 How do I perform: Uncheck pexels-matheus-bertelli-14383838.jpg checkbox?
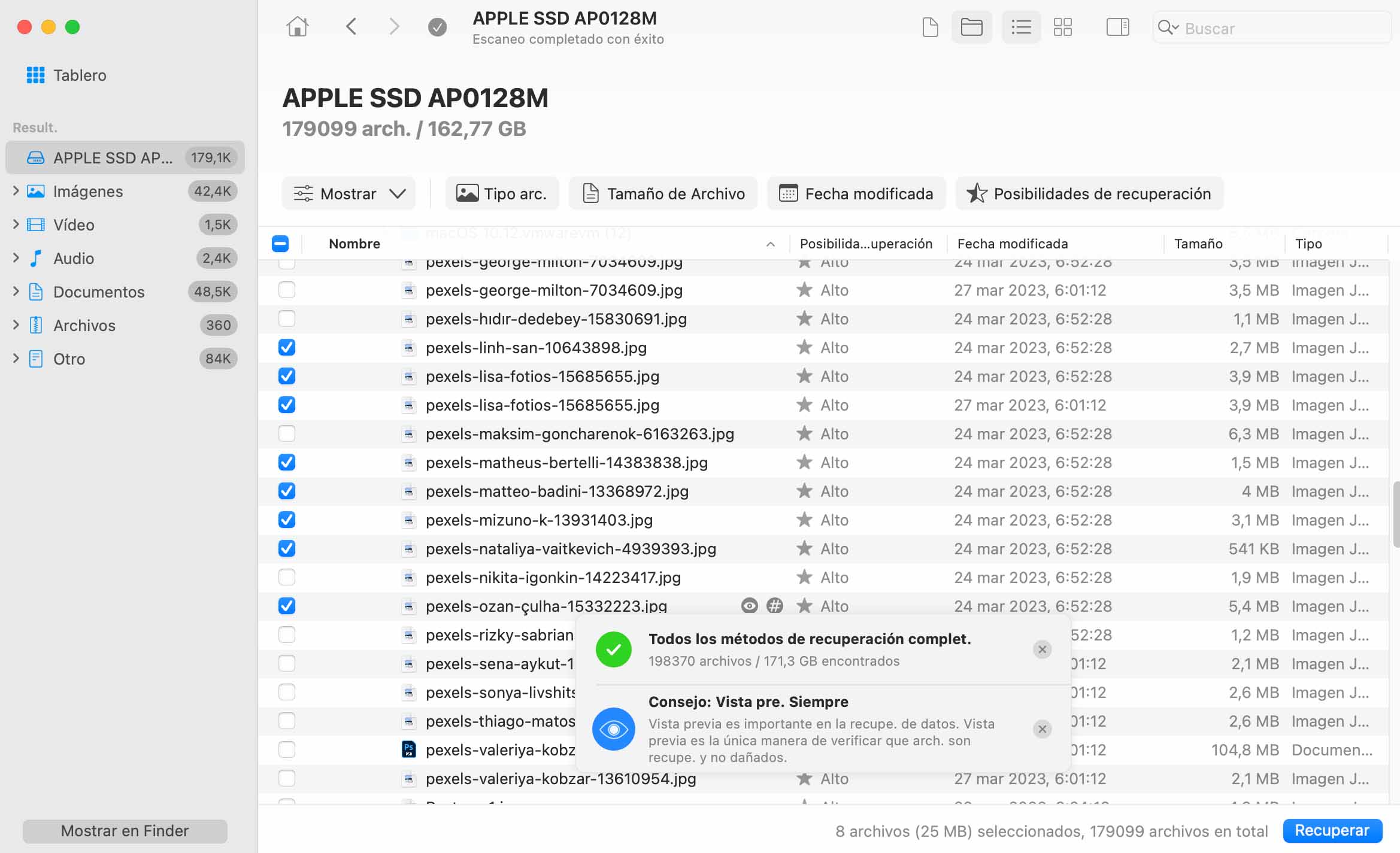(287, 462)
